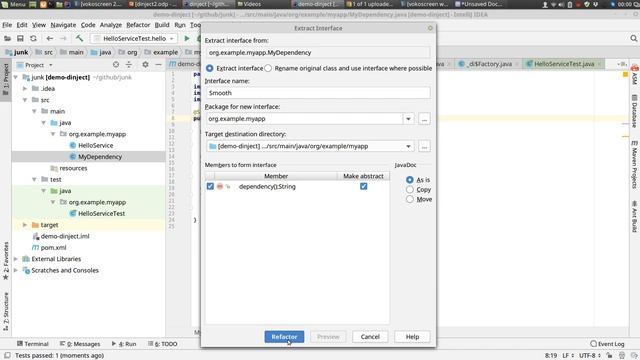Image resolution: width=640 pixels, height=360 pixels.
Task: Collapse the junk project root node
Action: 16,77
